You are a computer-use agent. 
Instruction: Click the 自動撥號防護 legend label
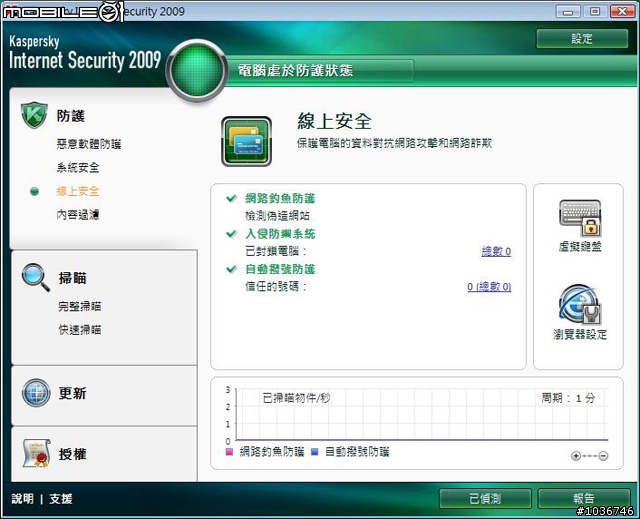357,452
